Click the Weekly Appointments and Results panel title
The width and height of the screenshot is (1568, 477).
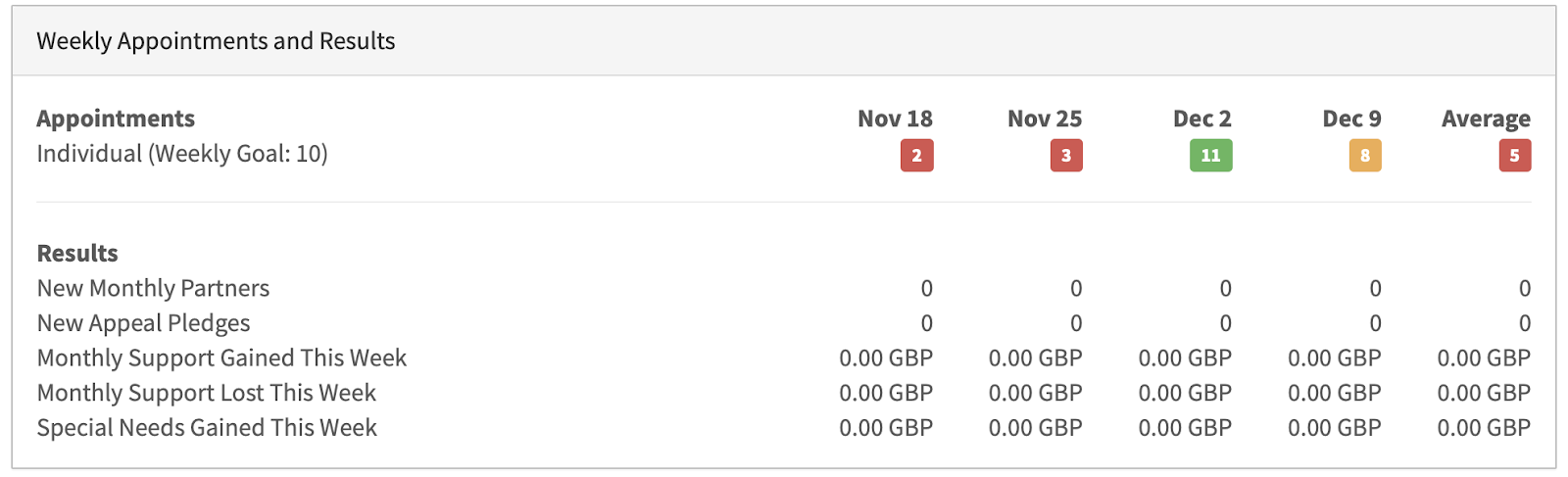(216, 41)
